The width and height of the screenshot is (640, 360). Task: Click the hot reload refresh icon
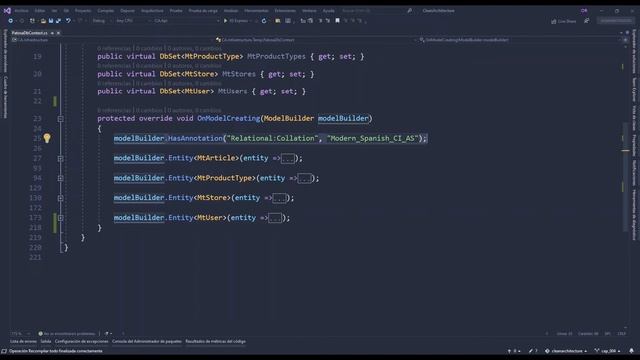264,21
